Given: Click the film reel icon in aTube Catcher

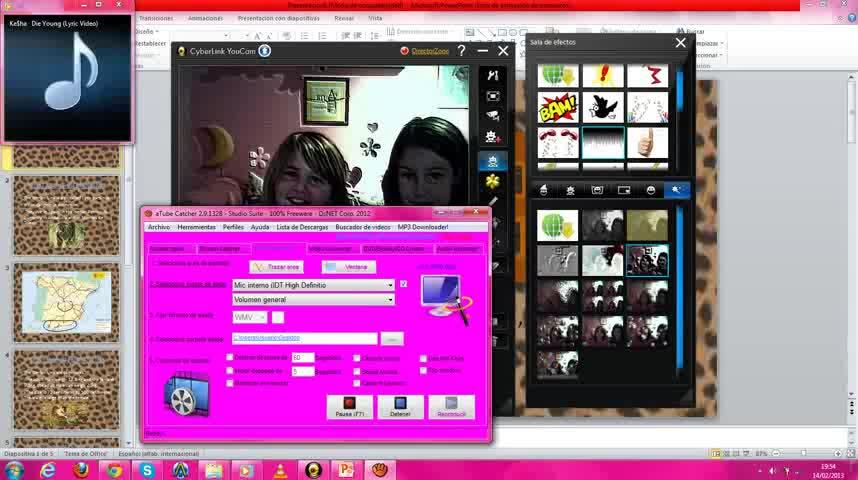Looking at the screenshot, I should tap(187, 394).
